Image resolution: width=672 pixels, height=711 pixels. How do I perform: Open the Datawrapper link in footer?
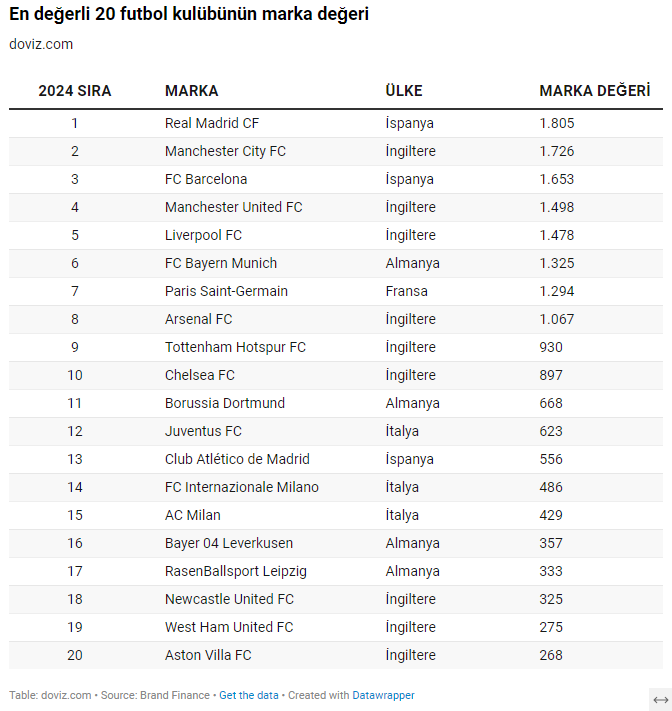click(x=383, y=695)
